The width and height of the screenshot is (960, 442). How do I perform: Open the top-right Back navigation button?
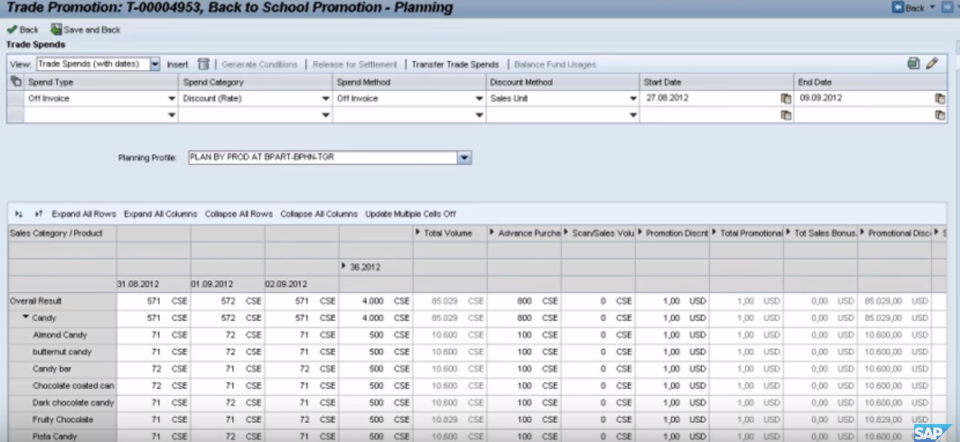(909, 7)
